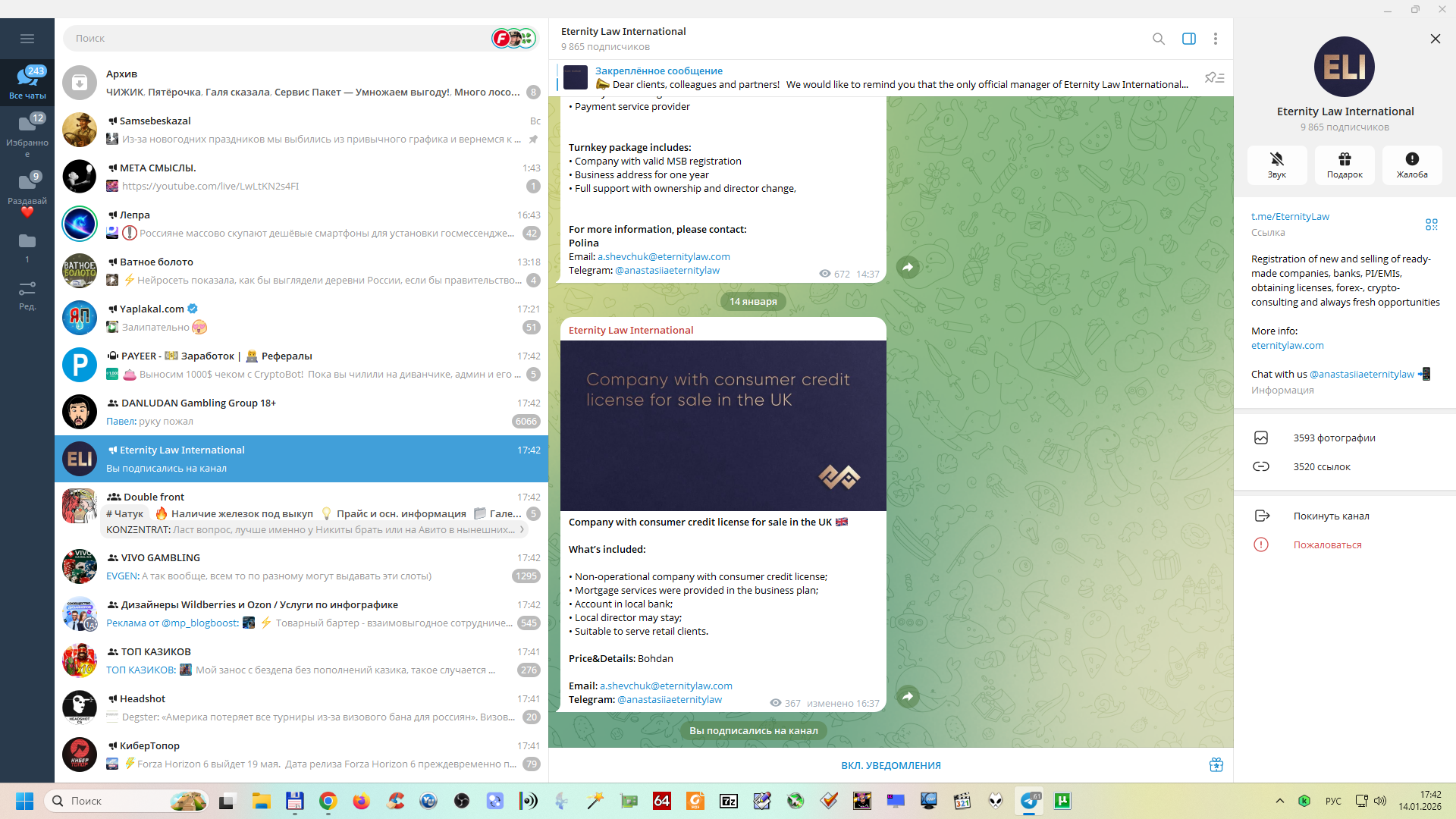The width and height of the screenshot is (1456, 819).
Task: Send gift via Подарок button
Action: (1344, 165)
